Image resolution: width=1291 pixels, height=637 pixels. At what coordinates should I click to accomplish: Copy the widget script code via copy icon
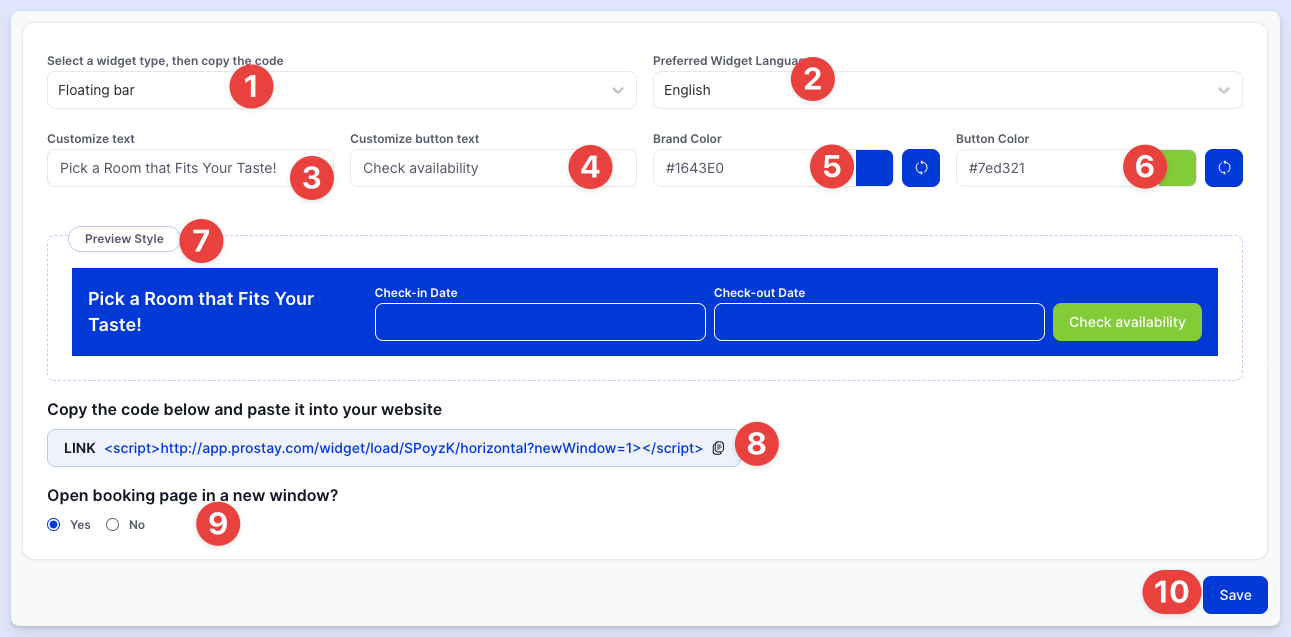[718, 448]
